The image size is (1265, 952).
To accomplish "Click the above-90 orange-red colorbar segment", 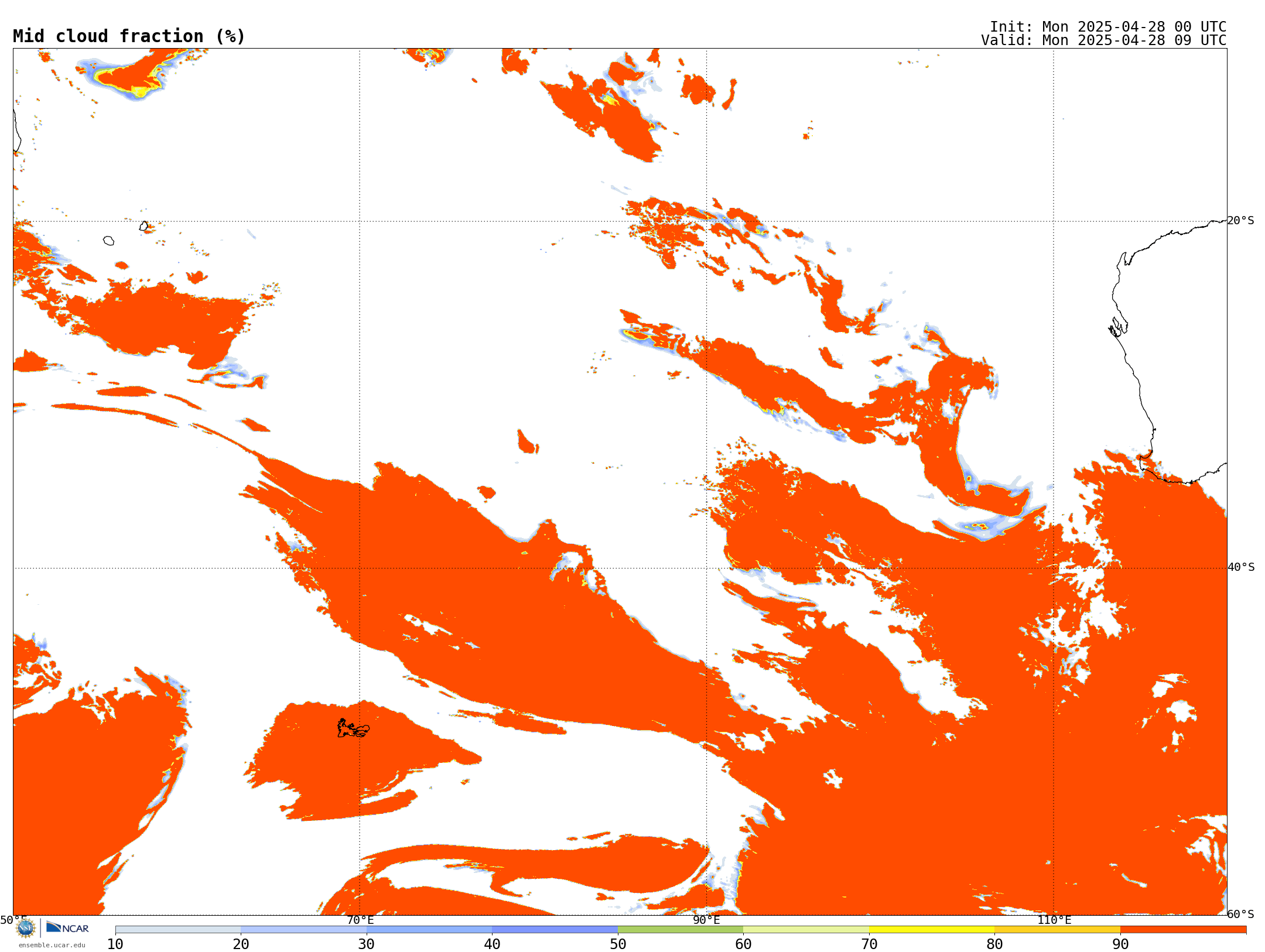I will pos(1183,930).
